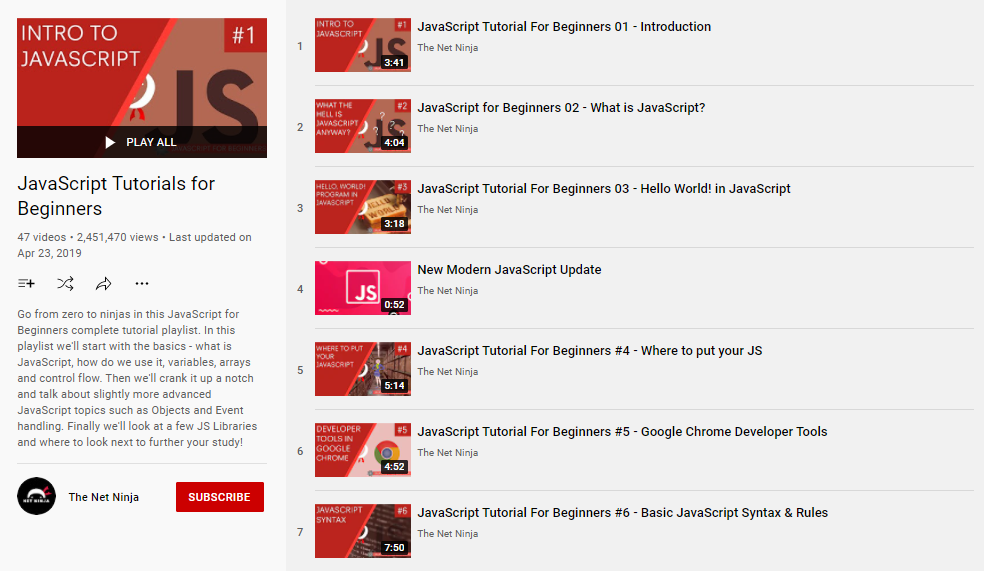This screenshot has height=571, width=984.
Task: Click channel name under Chrome Developer Tools video
Action: (x=447, y=452)
